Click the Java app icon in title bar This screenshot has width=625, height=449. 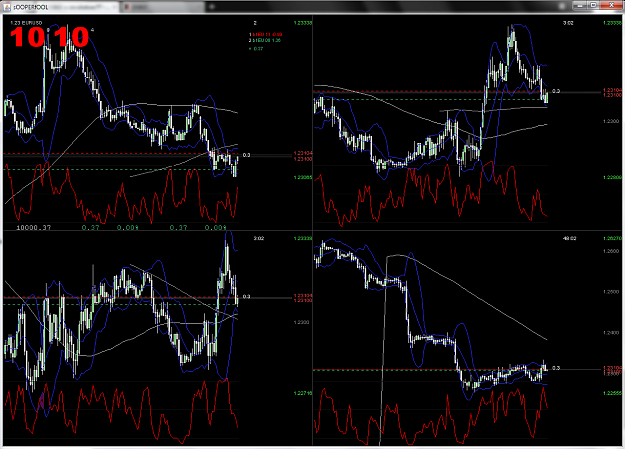click(7, 6)
